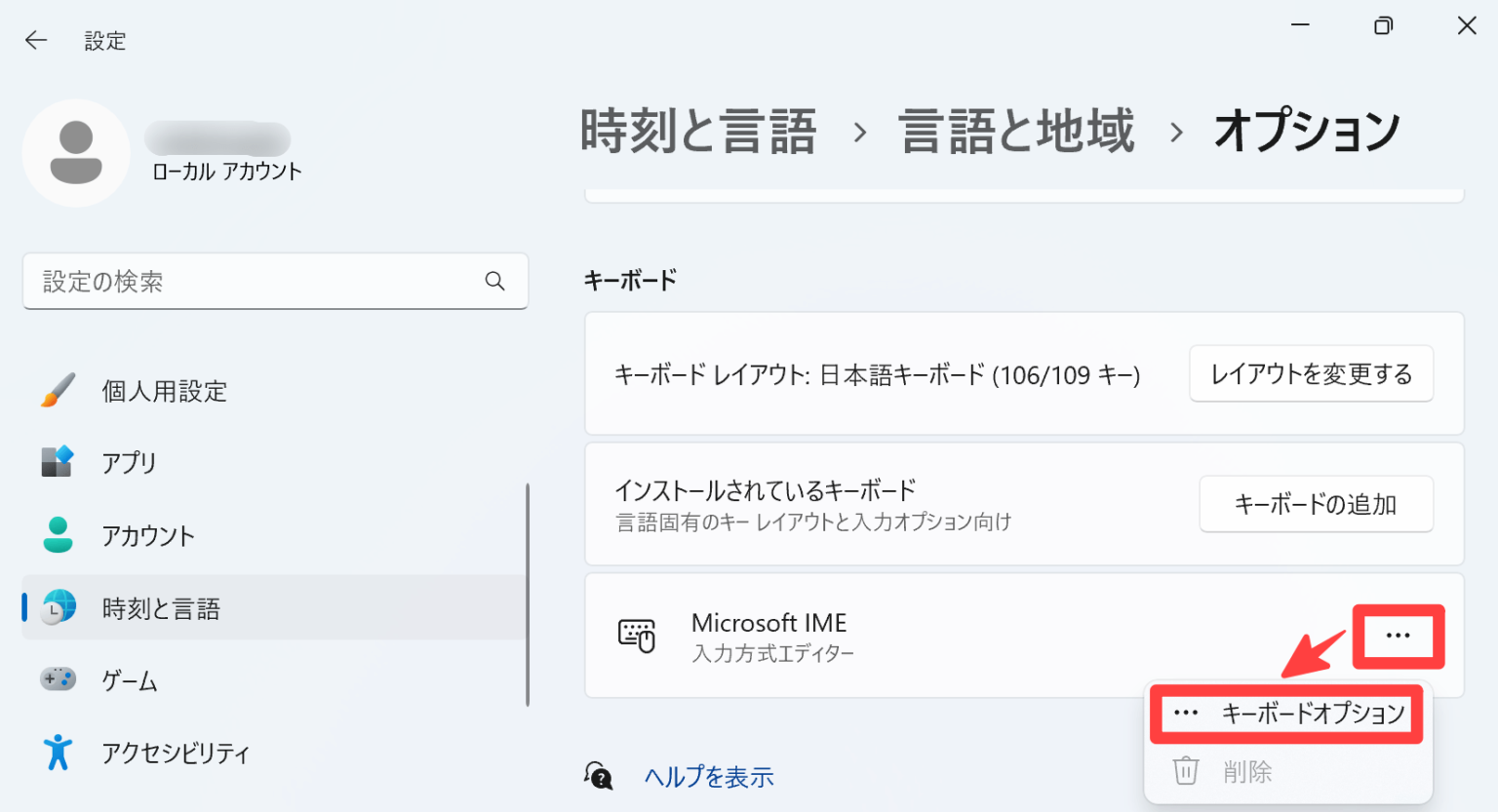Screen dimensions: 1498x812
Task: Click the Microsoft IME keyboard icon
Action: 638,636
